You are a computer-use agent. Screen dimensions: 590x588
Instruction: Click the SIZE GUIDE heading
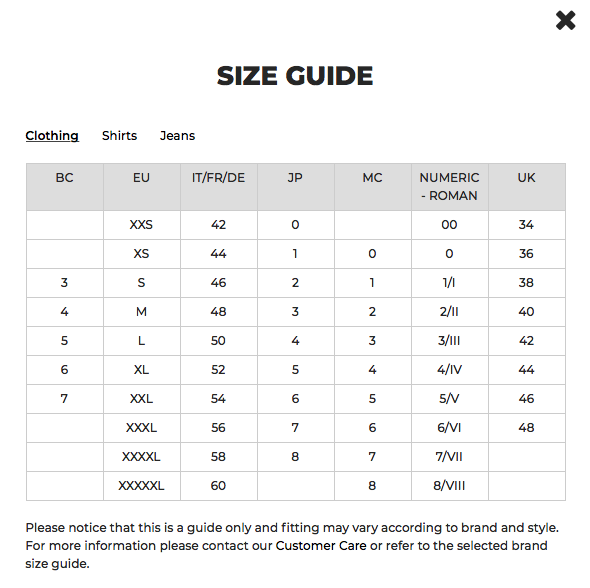point(295,76)
